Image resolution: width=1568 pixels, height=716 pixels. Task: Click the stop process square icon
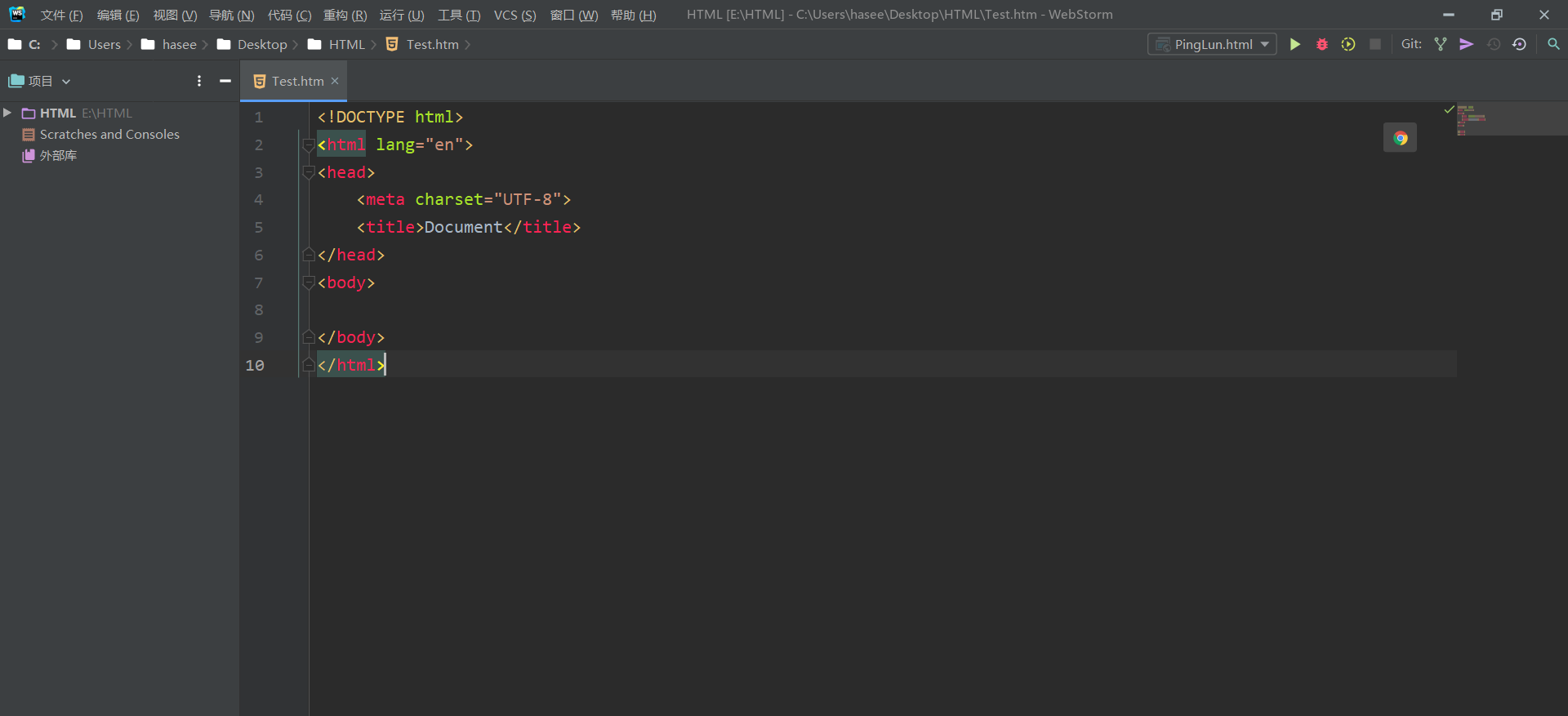click(x=1375, y=44)
